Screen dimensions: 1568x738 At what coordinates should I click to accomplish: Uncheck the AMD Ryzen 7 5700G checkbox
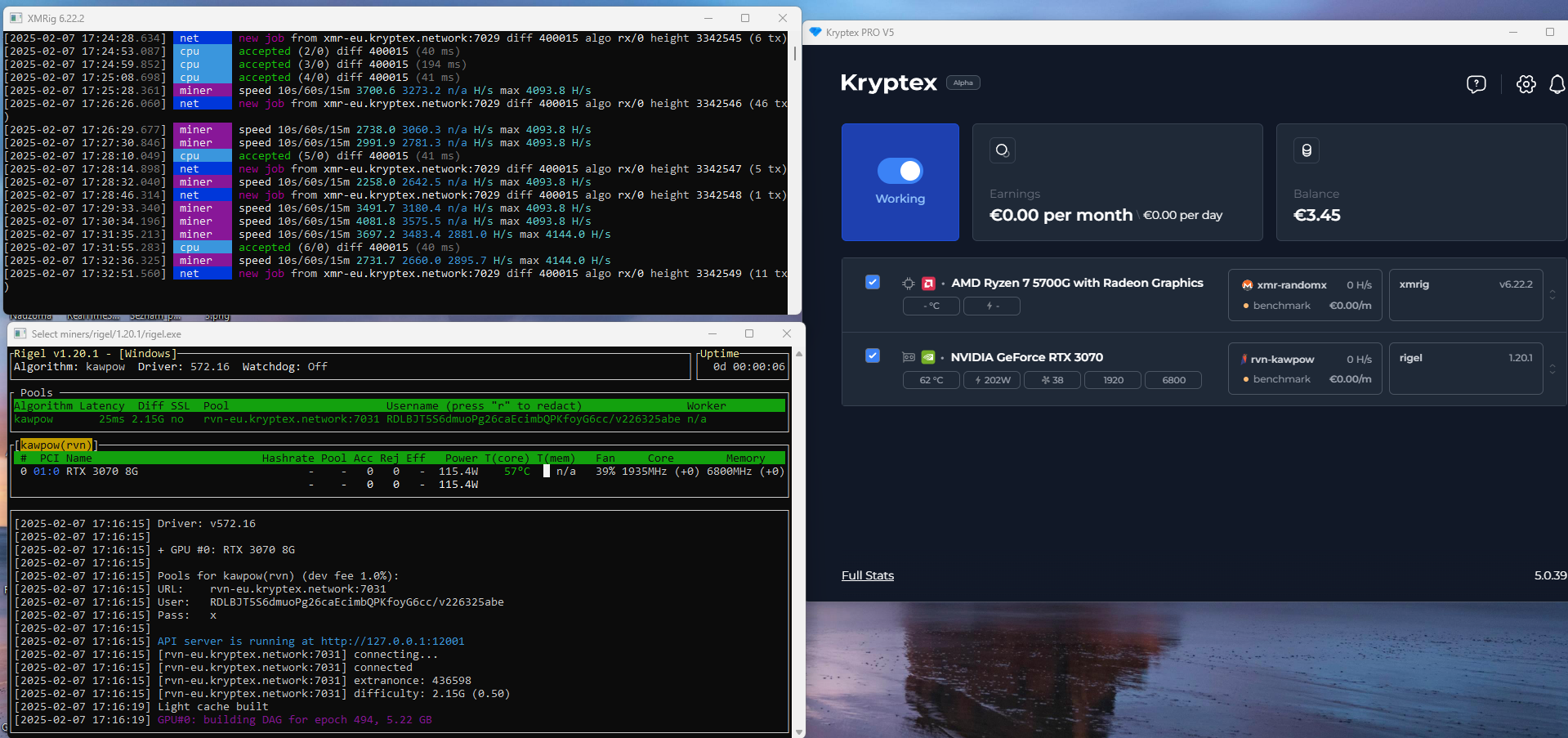point(873,282)
